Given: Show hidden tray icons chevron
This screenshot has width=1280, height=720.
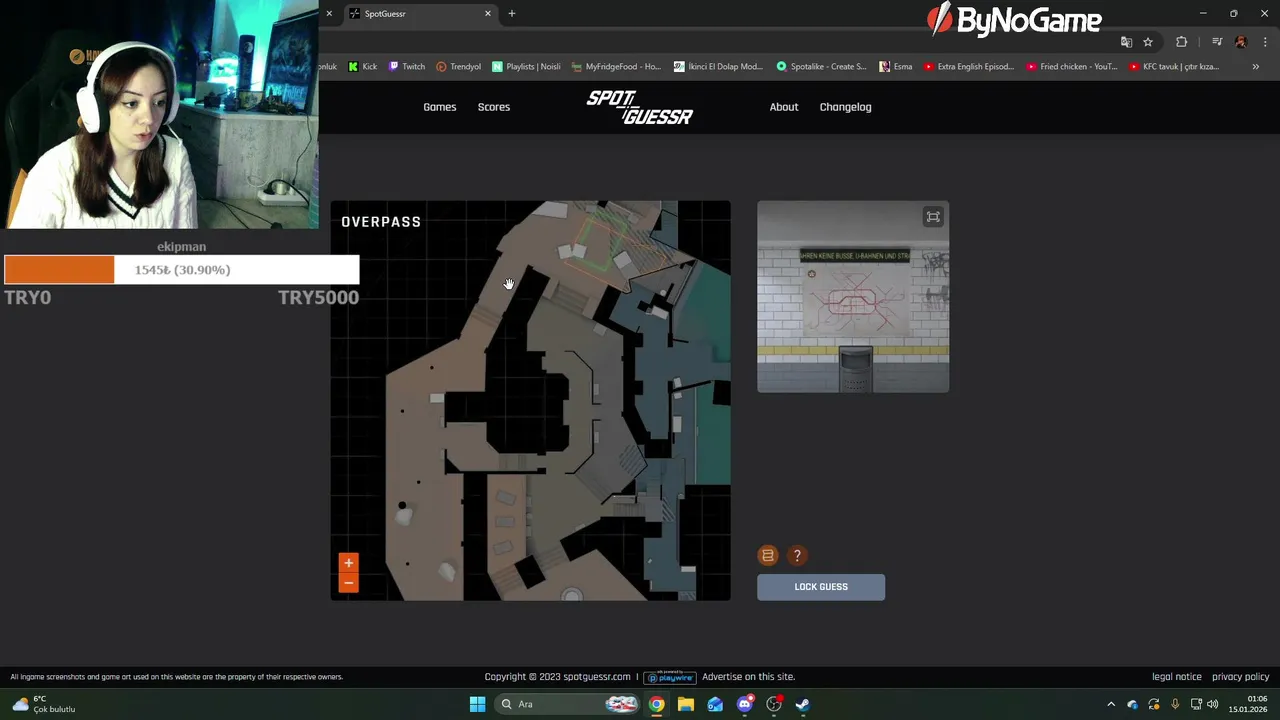Looking at the screenshot, I should (x=1111, y=704).
